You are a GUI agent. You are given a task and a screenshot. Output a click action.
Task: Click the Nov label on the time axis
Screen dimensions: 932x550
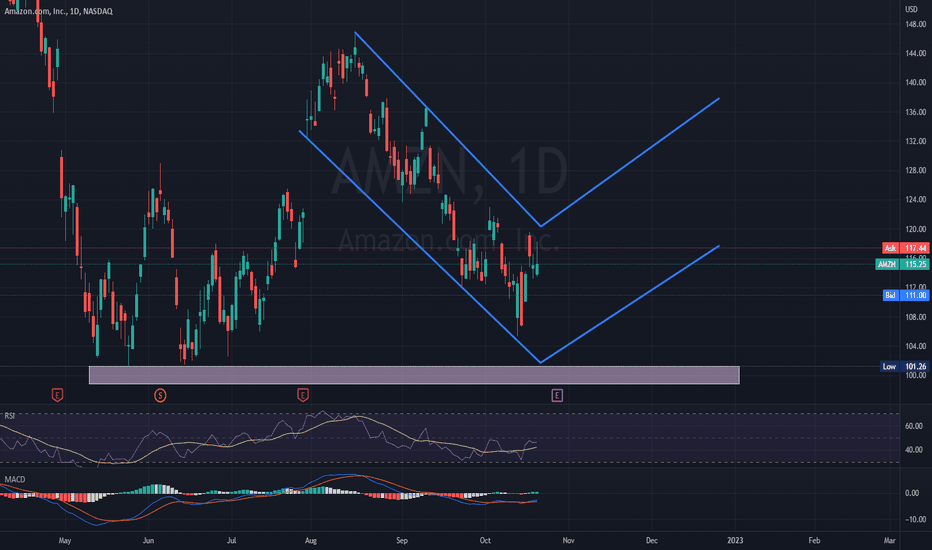point(568,540)
